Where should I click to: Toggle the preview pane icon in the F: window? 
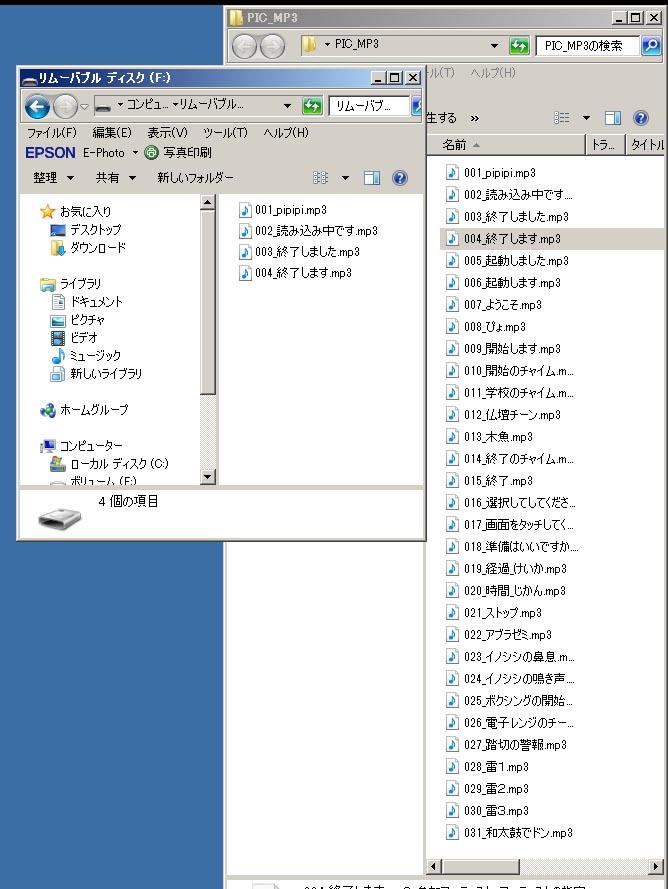point(372,178)
